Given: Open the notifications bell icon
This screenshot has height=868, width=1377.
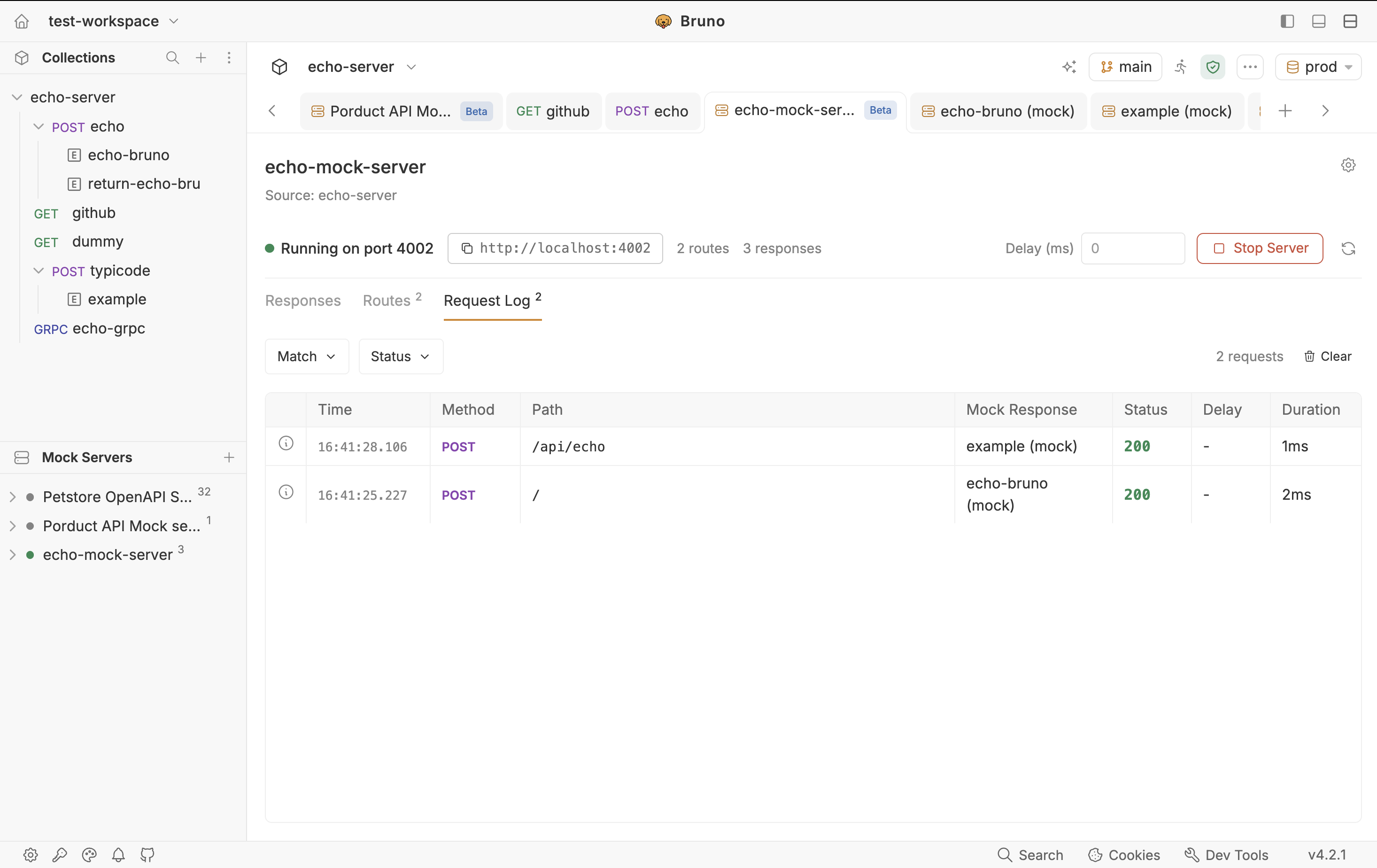Looking at the screenshot, I should tap(118, 855).
